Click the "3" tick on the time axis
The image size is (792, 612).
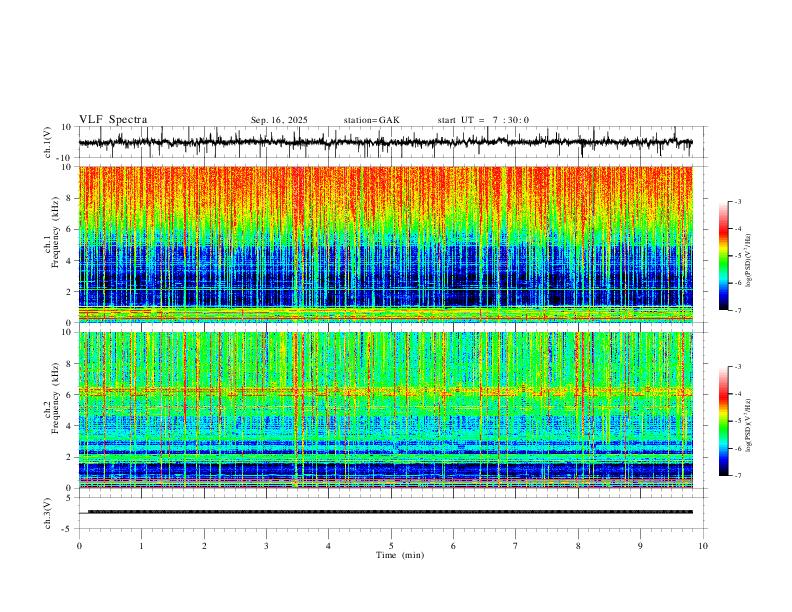(x=266, y=546)
